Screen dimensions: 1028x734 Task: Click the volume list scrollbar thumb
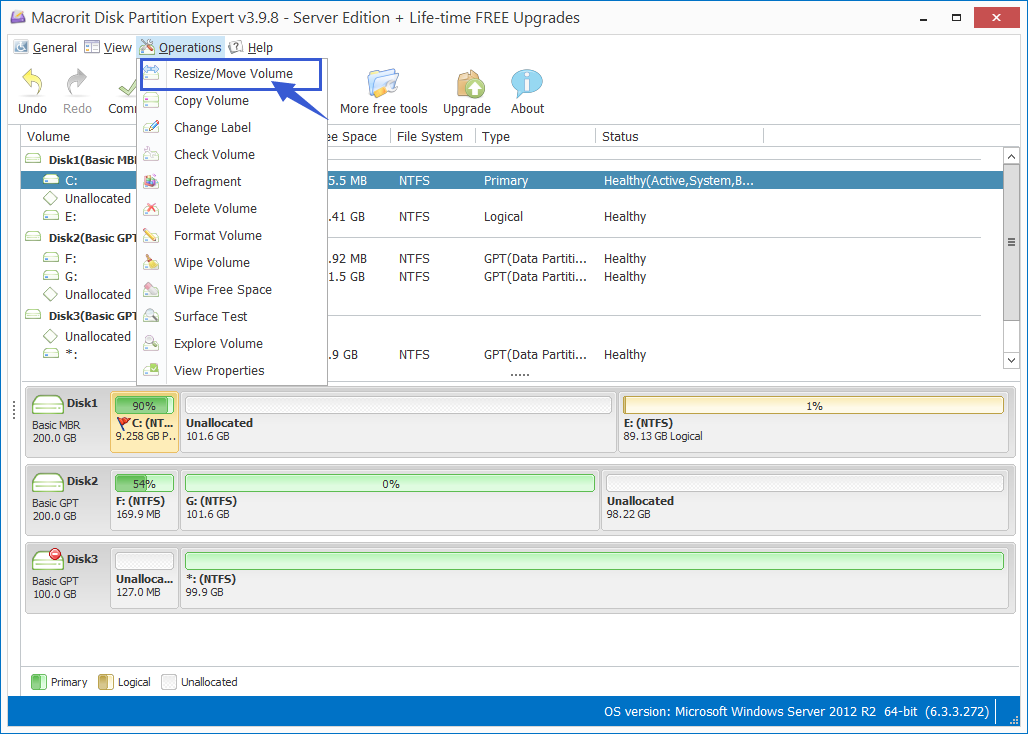pyautogui.click(x=1011, y=242)
